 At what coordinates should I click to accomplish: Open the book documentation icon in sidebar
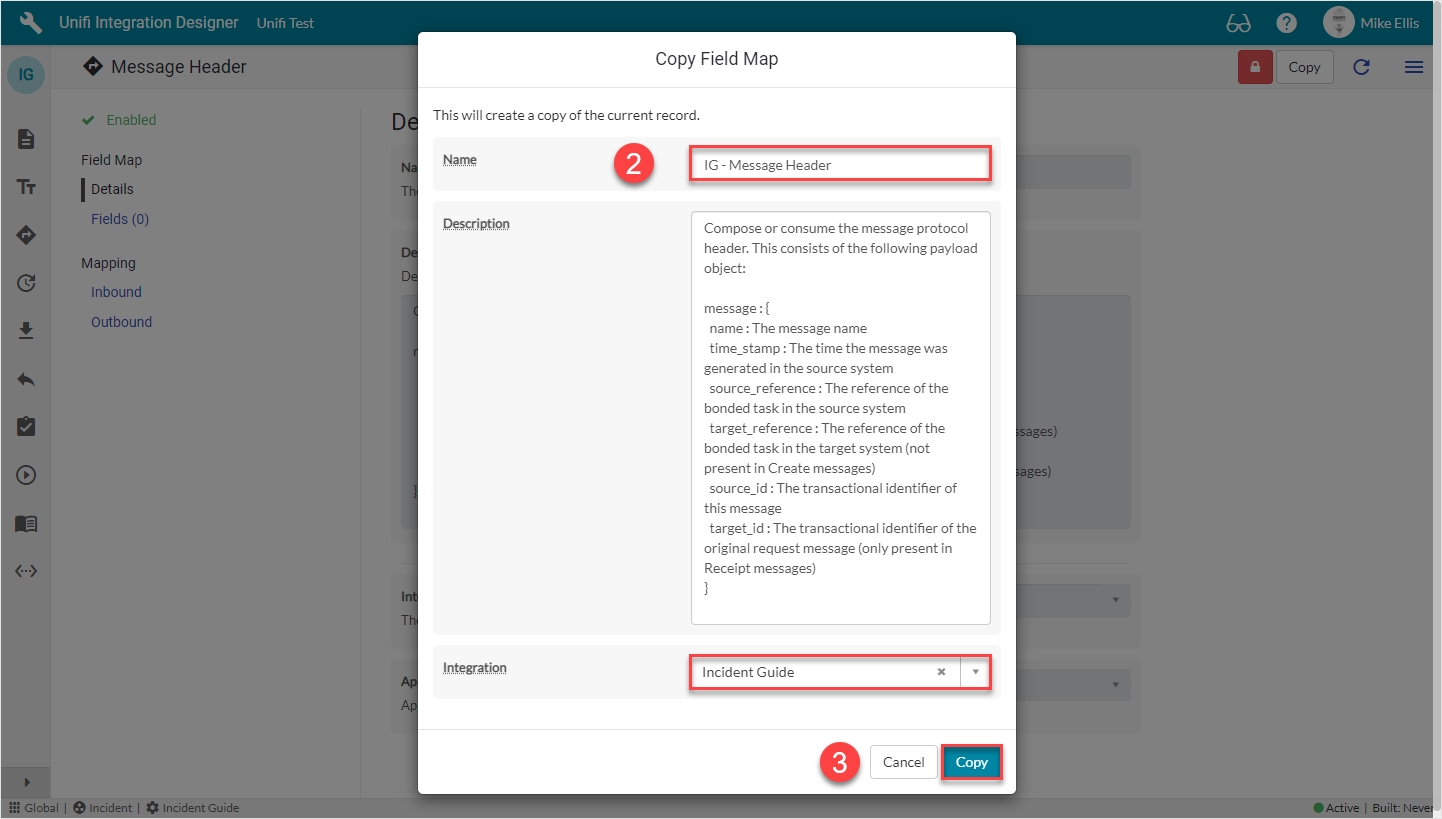26,523
